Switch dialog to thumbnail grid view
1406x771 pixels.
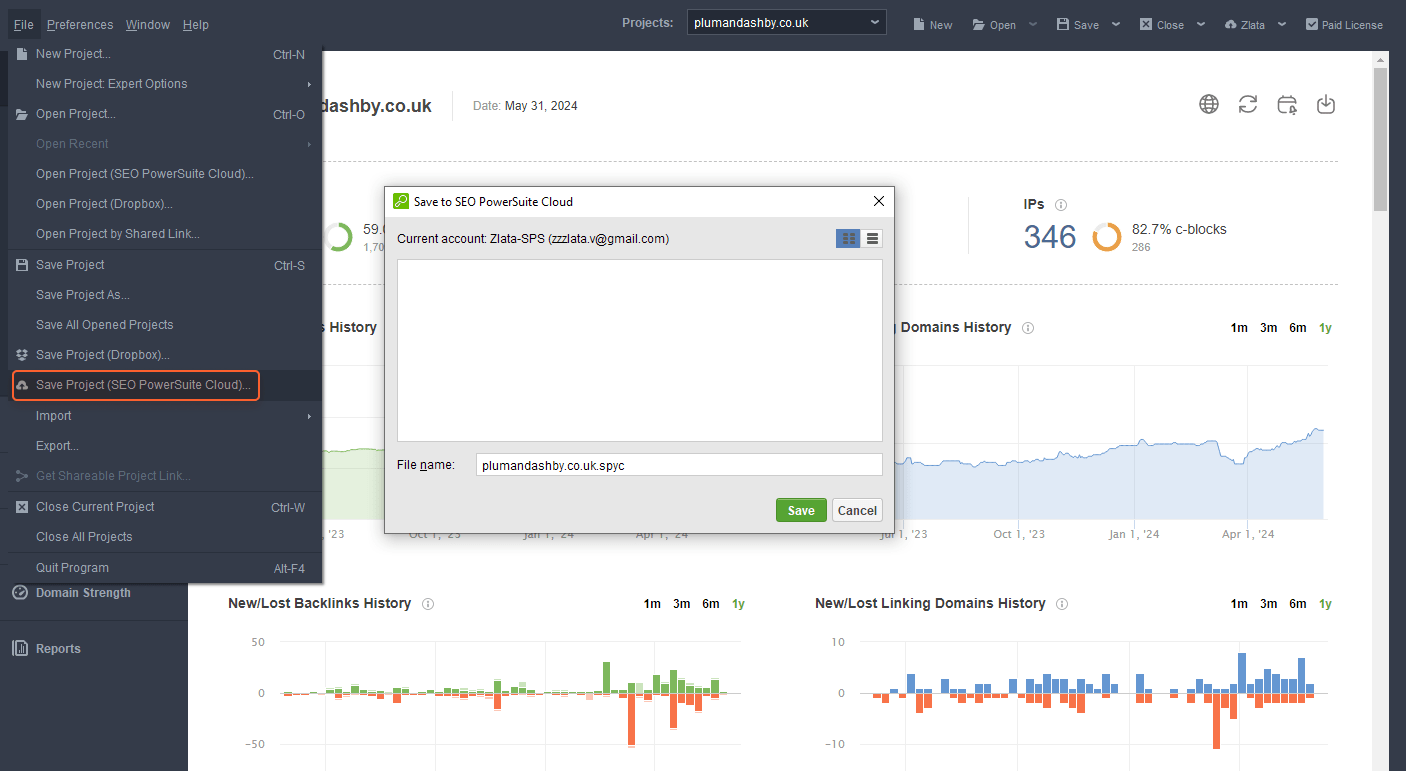[848, 238]
